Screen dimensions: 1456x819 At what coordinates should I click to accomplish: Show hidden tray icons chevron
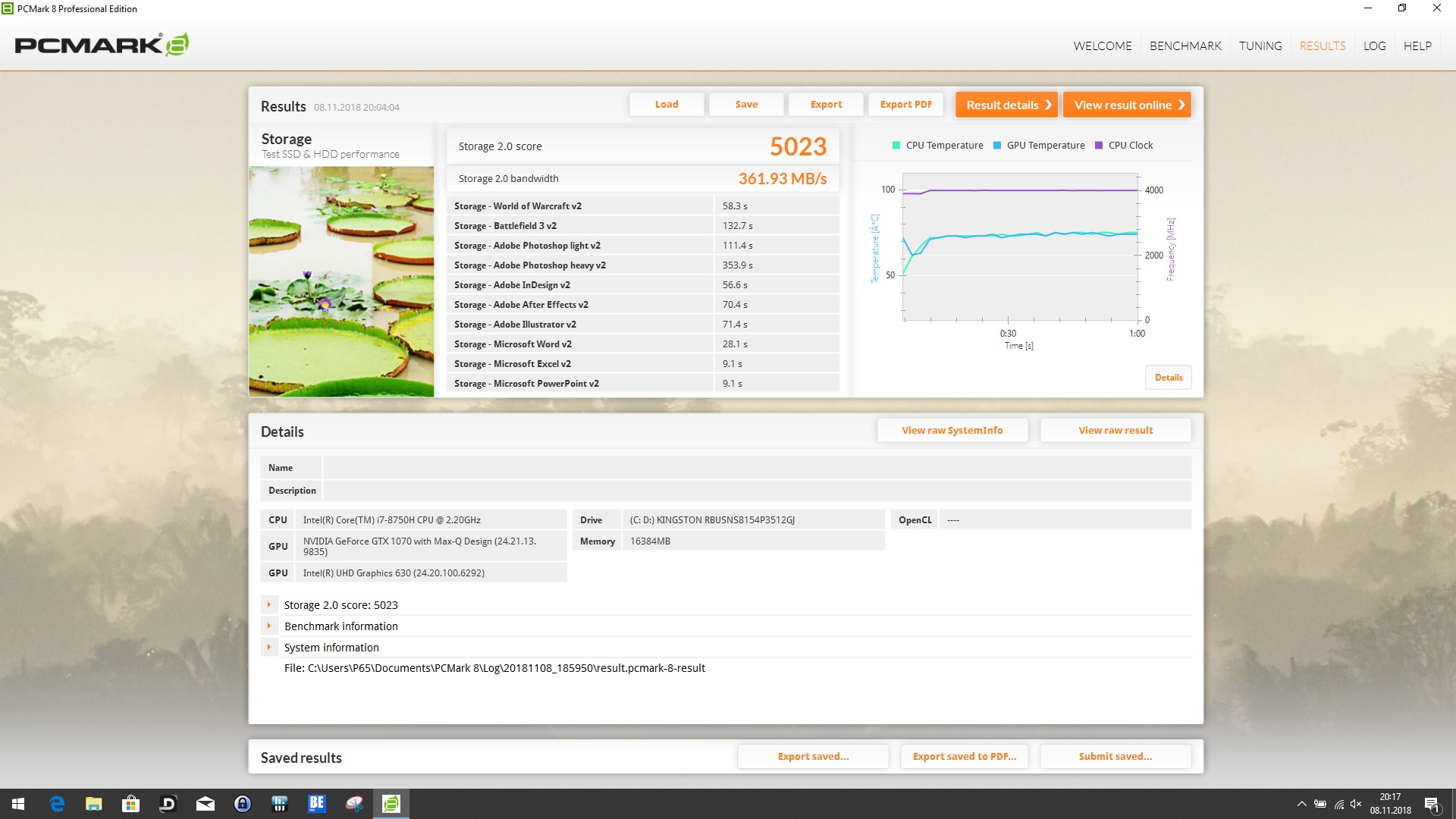click(1301, 804)
